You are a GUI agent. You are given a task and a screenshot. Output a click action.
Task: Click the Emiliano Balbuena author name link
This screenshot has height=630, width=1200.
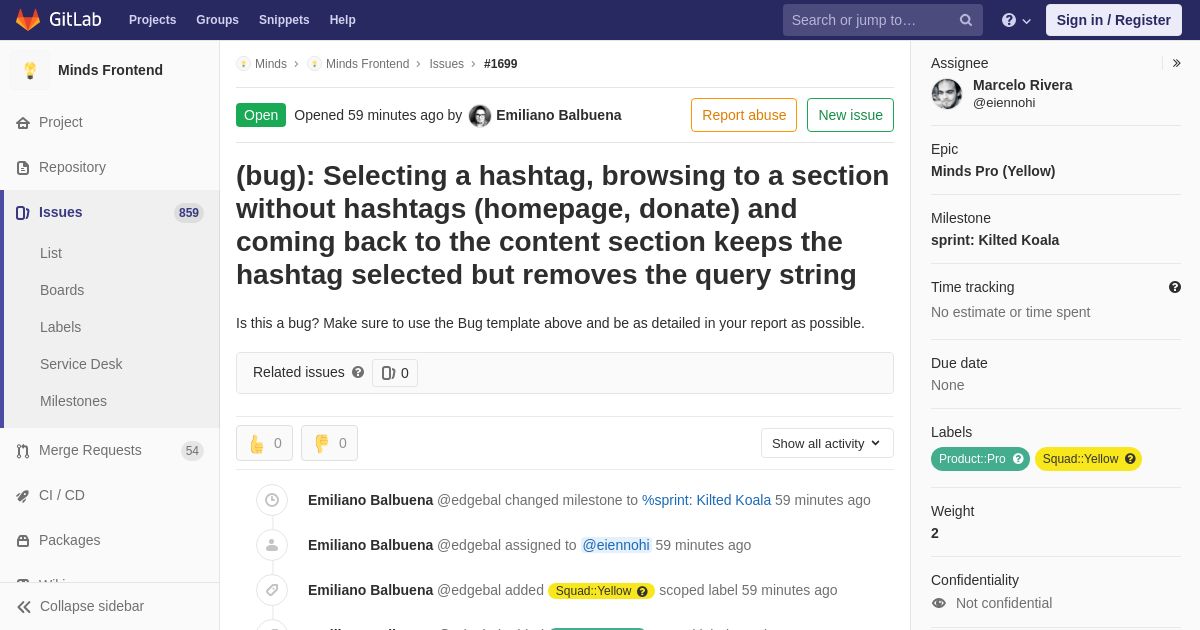point(559,115)
